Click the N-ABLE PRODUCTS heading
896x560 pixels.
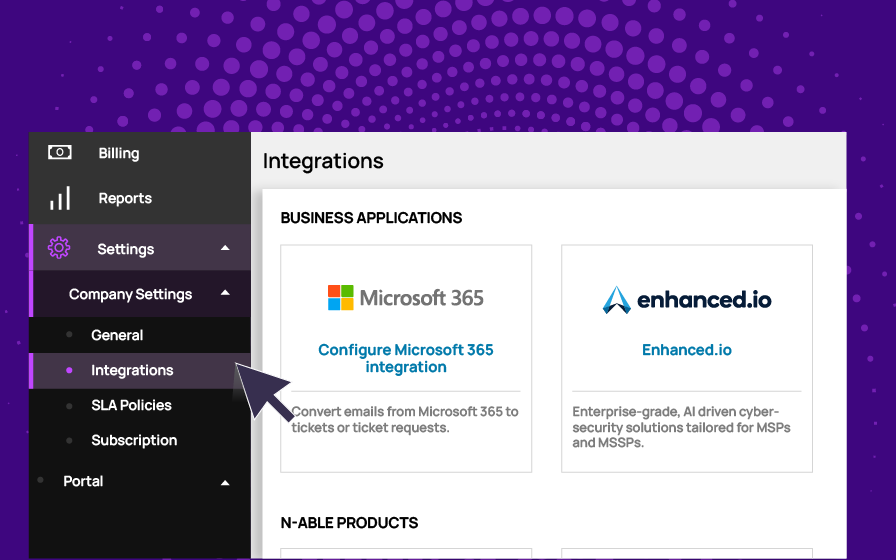pyautogui.click(x=349, y=523)
